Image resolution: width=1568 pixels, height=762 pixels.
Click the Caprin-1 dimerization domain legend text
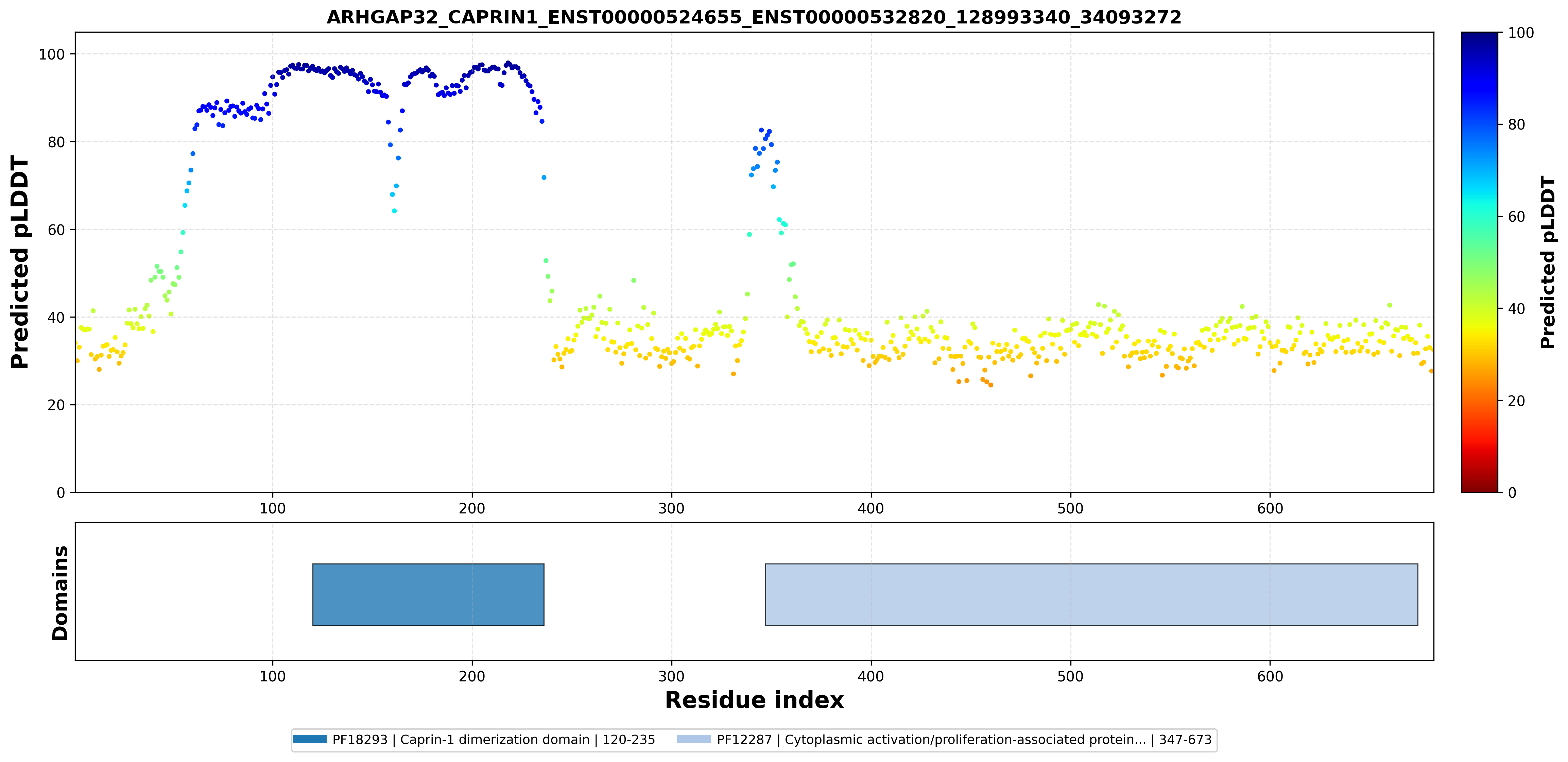tap(494, 740)
